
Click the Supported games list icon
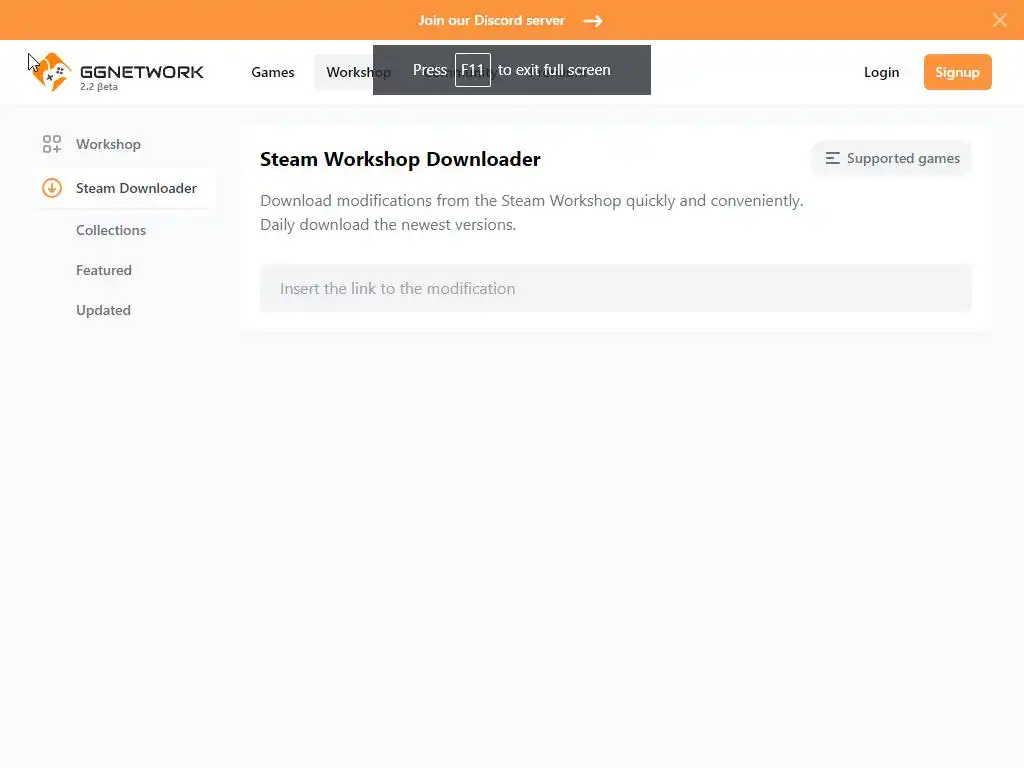832,158
